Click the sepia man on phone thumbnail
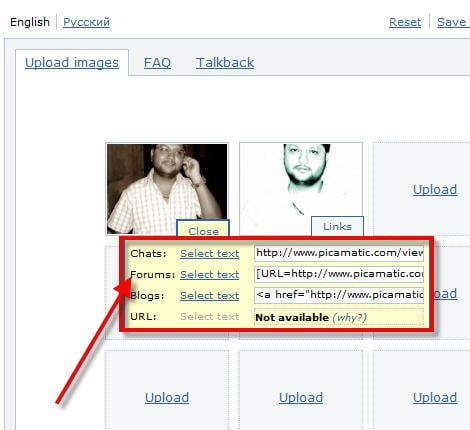Viewport: 470px width, 430px height. [x=167, y=188]
